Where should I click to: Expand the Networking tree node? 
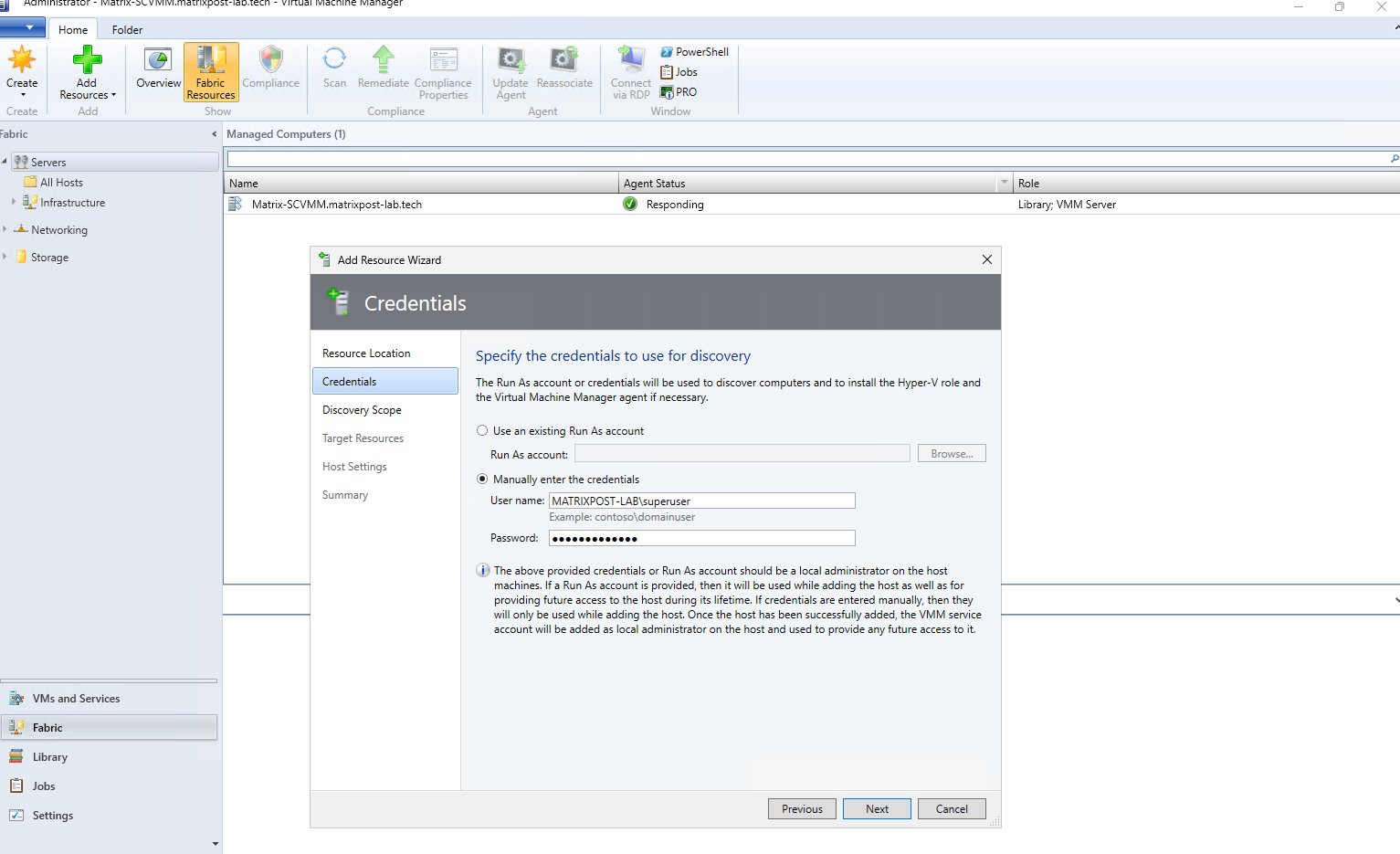[x=5, y=229]
